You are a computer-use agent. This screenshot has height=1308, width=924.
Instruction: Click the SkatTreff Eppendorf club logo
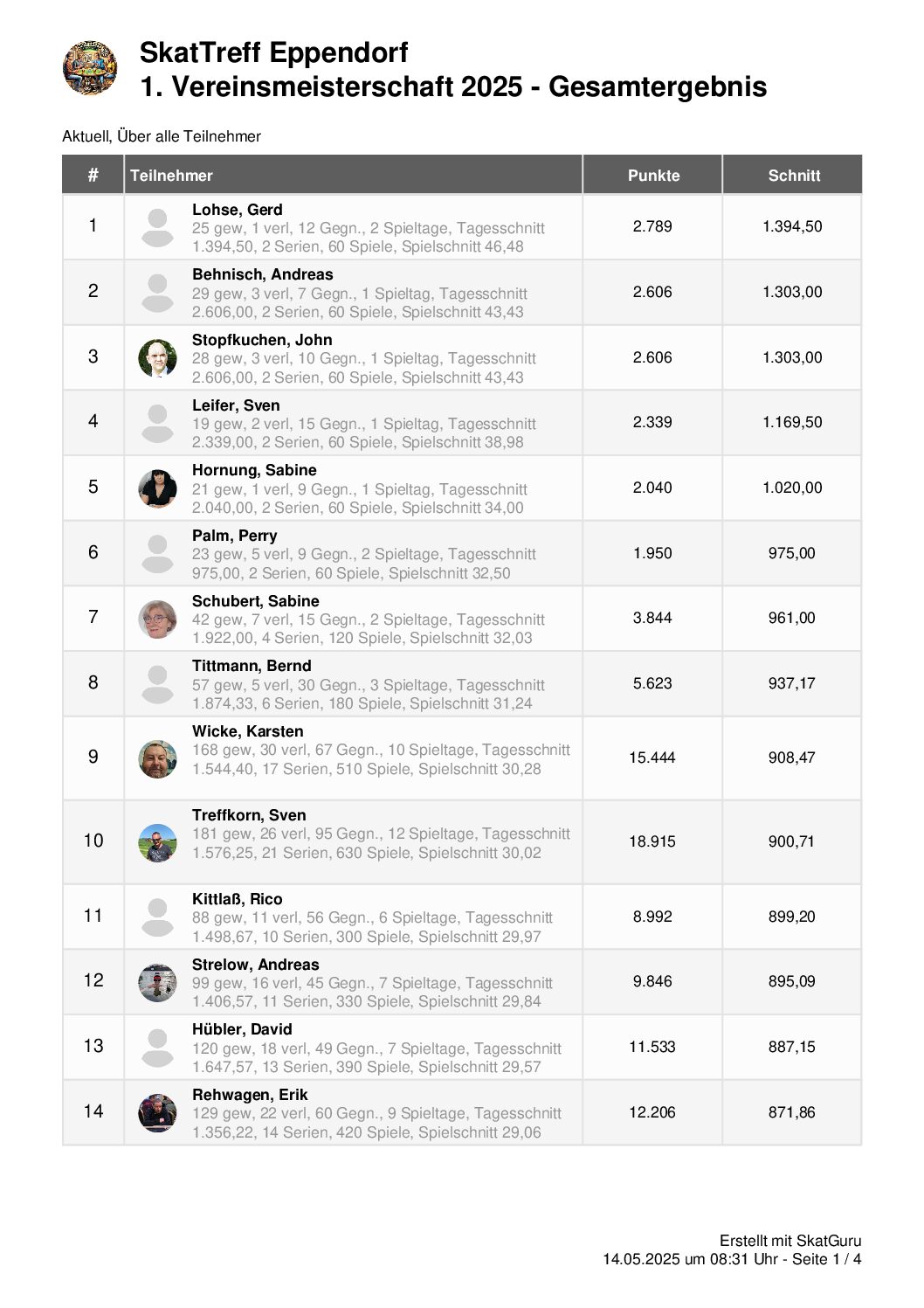pos(90,67)
